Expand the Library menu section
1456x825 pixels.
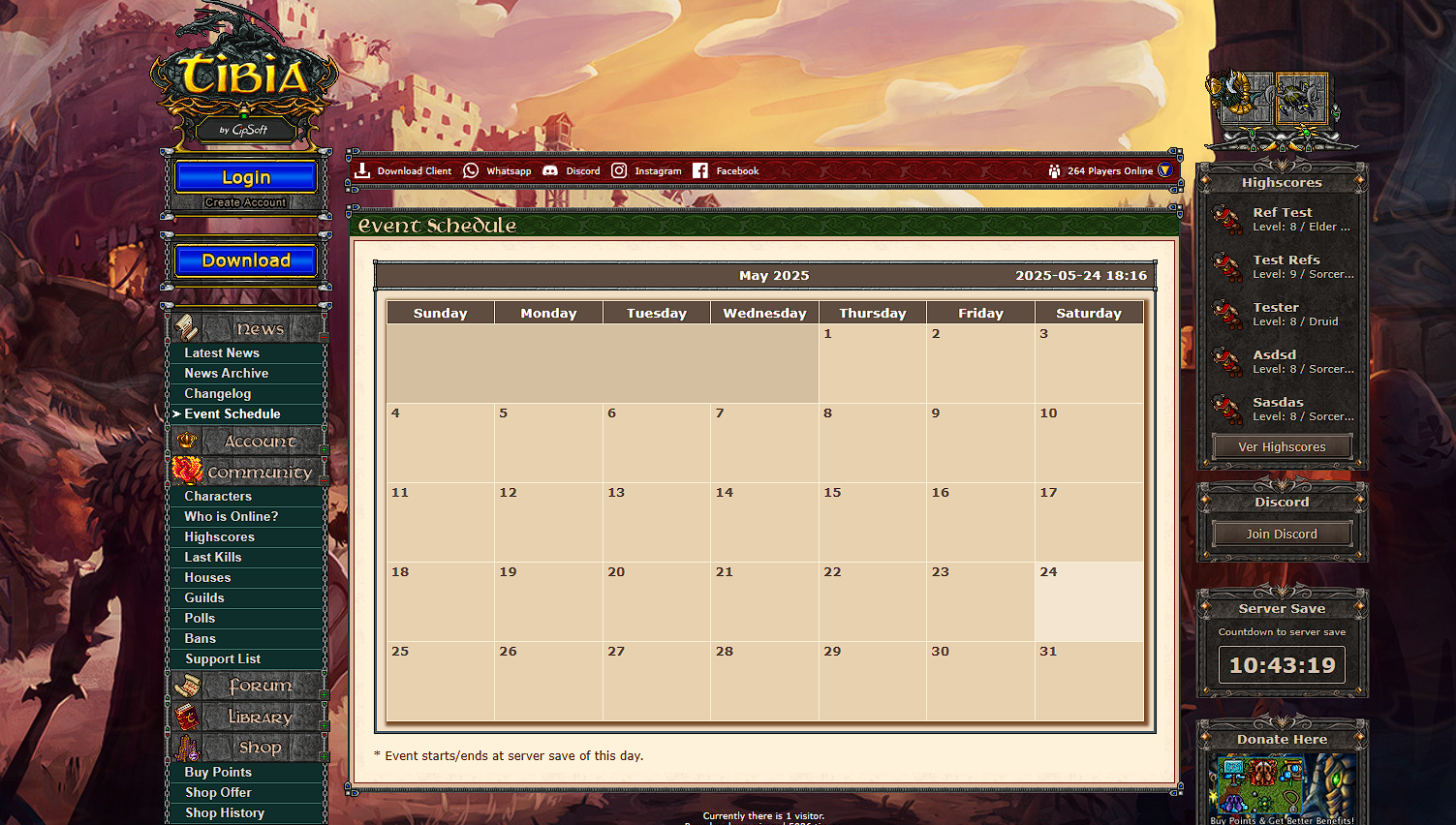[x=249, y=717]
